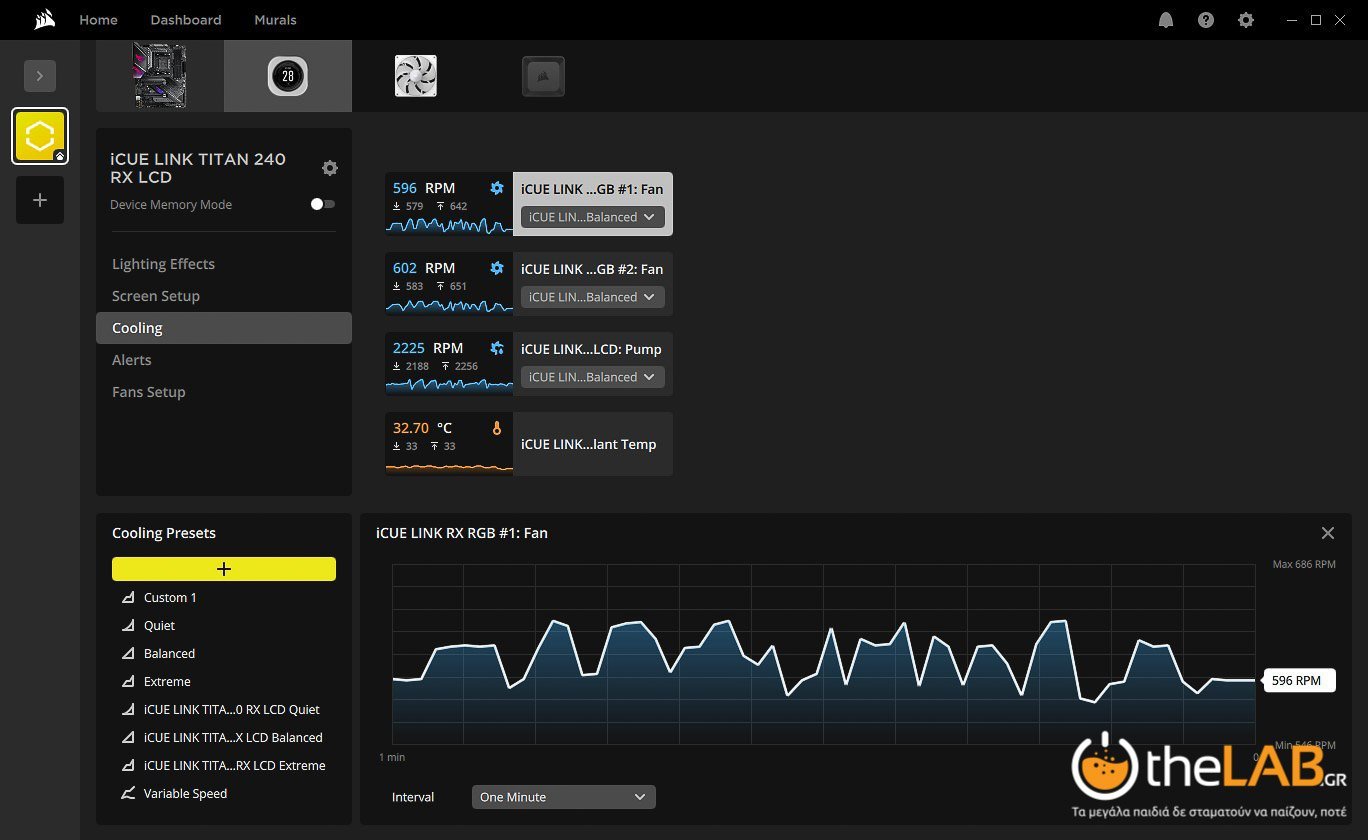Select the Variable Speed preset
This screenshot has width=1368, height=840.
(x=185, y=793)
